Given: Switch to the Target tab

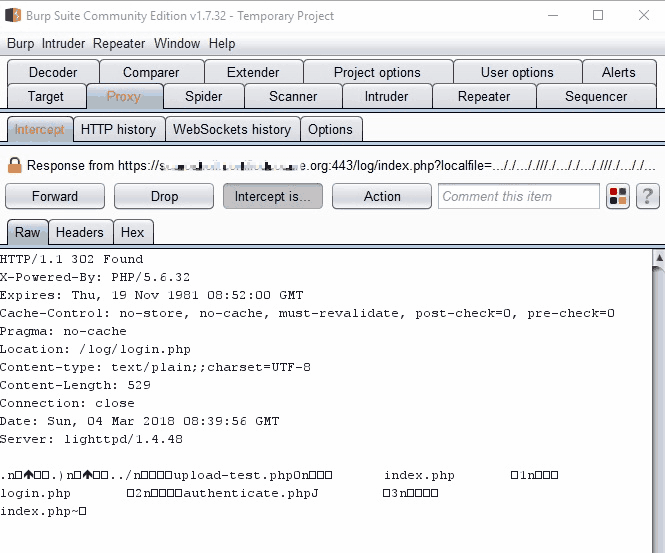Looking at the screenshot, I should point(46,96).
